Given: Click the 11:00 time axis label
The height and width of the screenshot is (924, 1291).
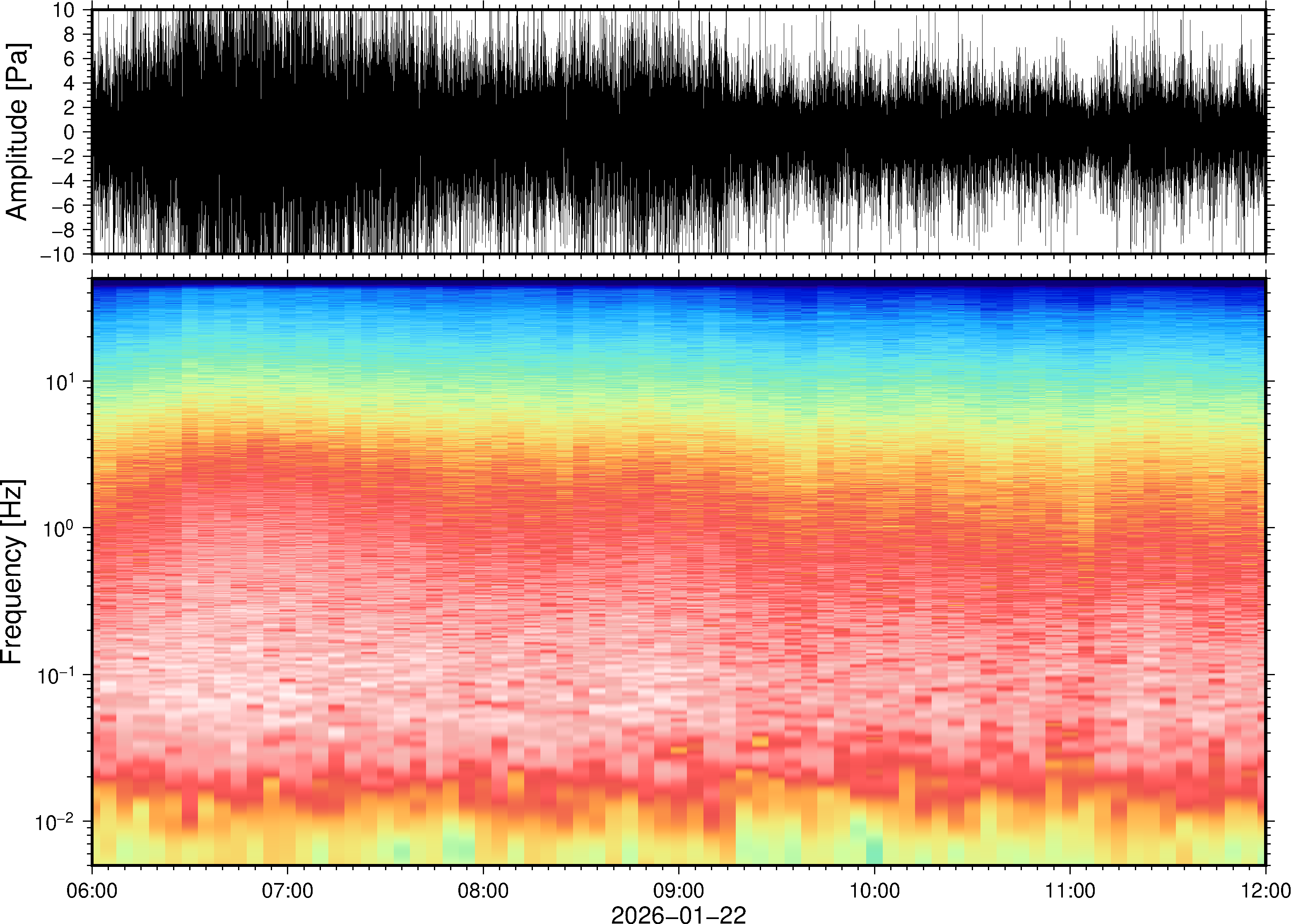Looking at the screenshot, I should pos(1069,890).
